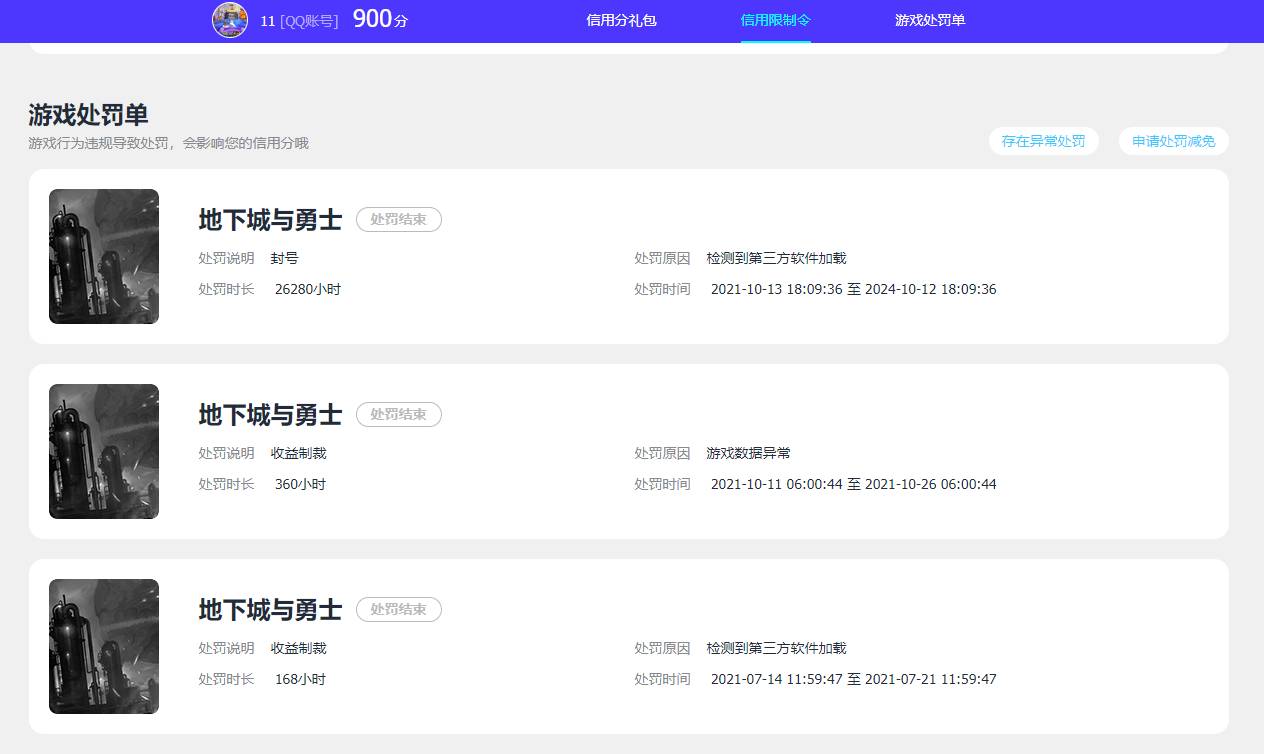Switch to the 游戏处罚单 tab
The height and width of the screenshot is (754, 1264).
click(x=929, y=20)
